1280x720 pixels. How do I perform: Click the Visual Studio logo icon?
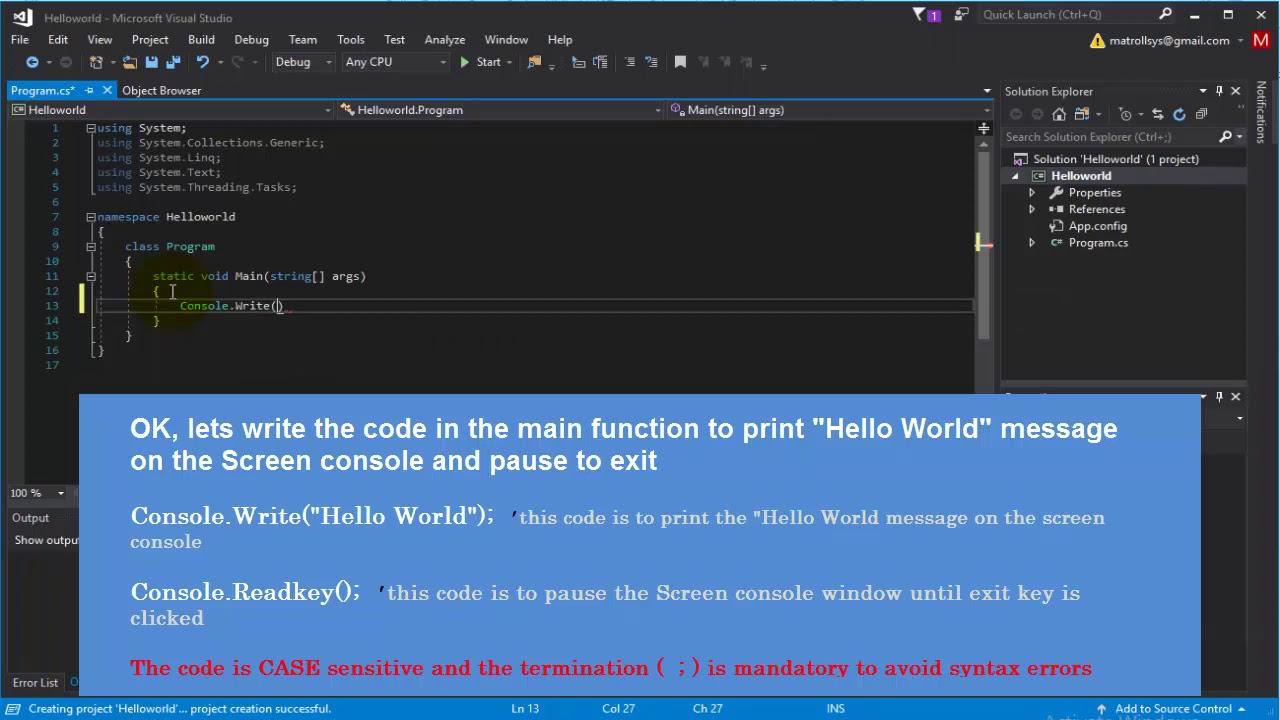click(22, 16)
